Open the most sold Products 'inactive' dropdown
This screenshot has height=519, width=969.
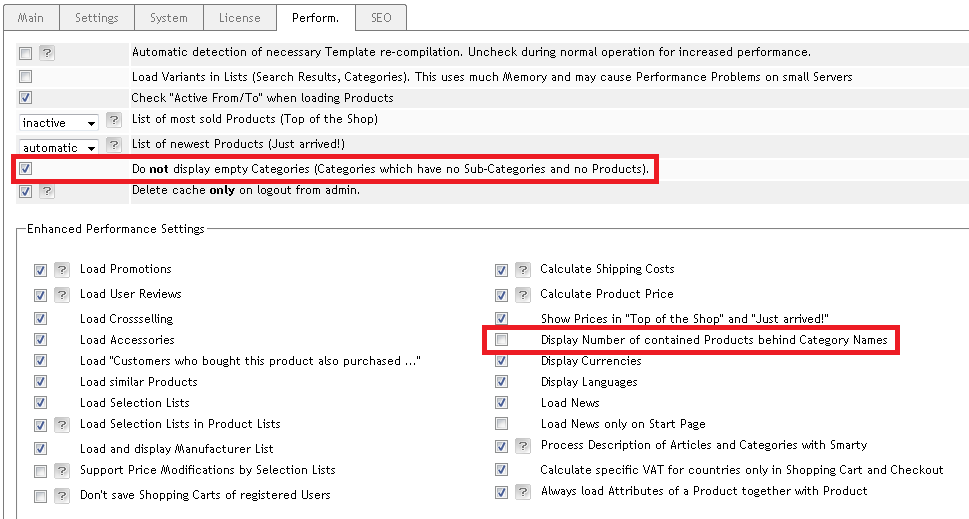click(x=59, y=122)
